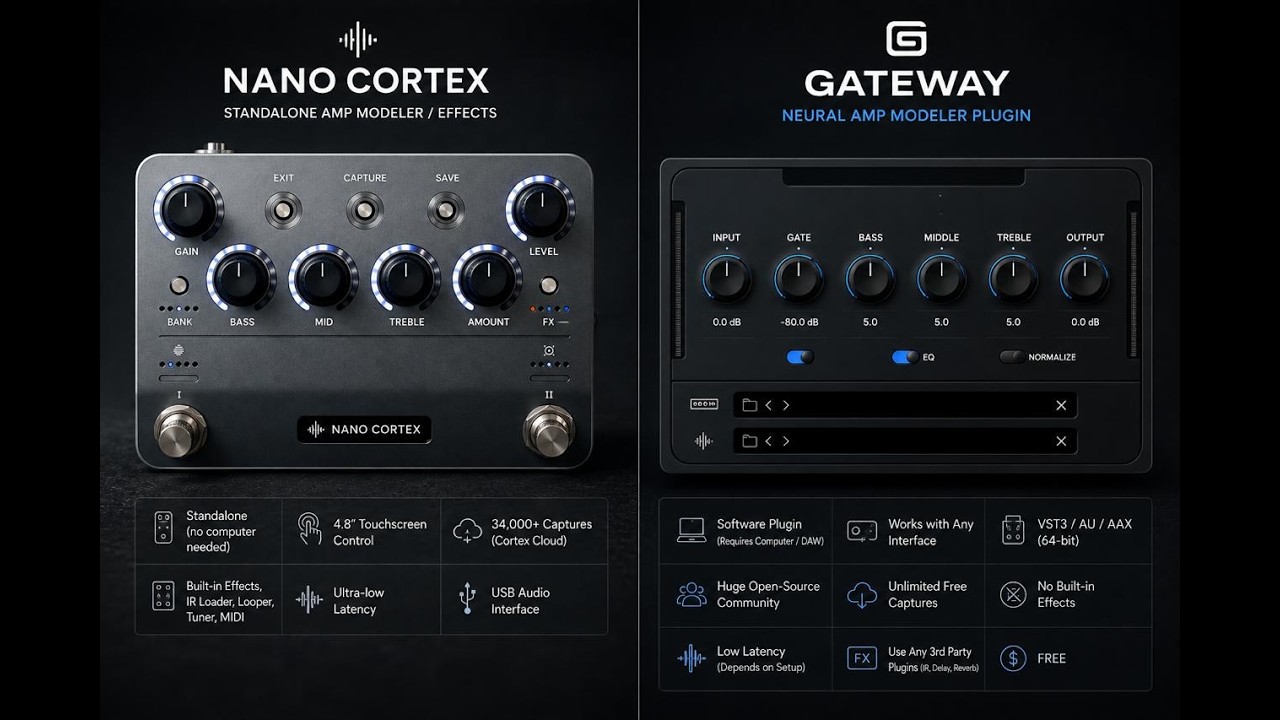Click the FREE dollar sign icon
The height and width of the screenshot is (720, 1280).
click(x=1013, y=658)
